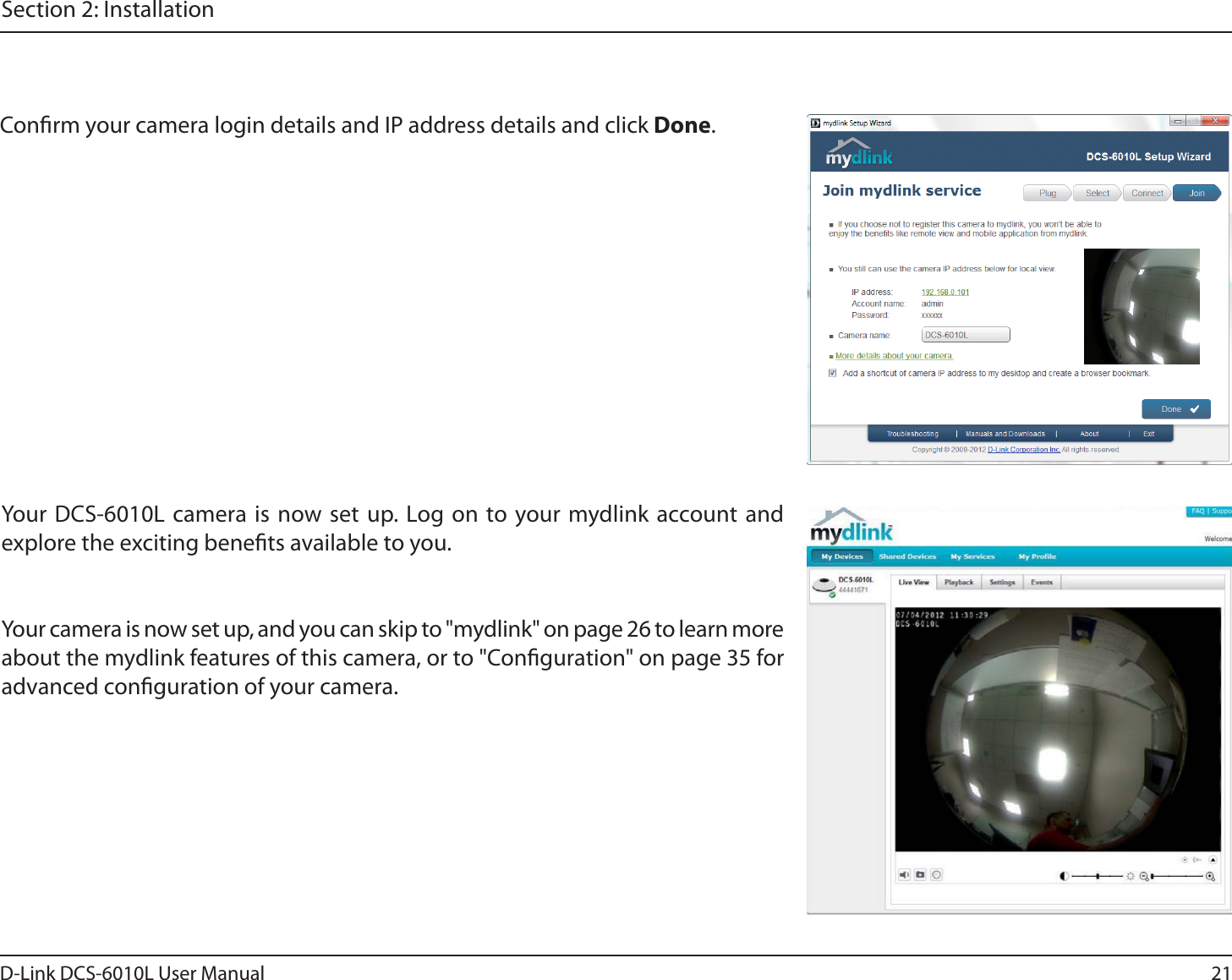Select the Plug wizard step

1047,193
